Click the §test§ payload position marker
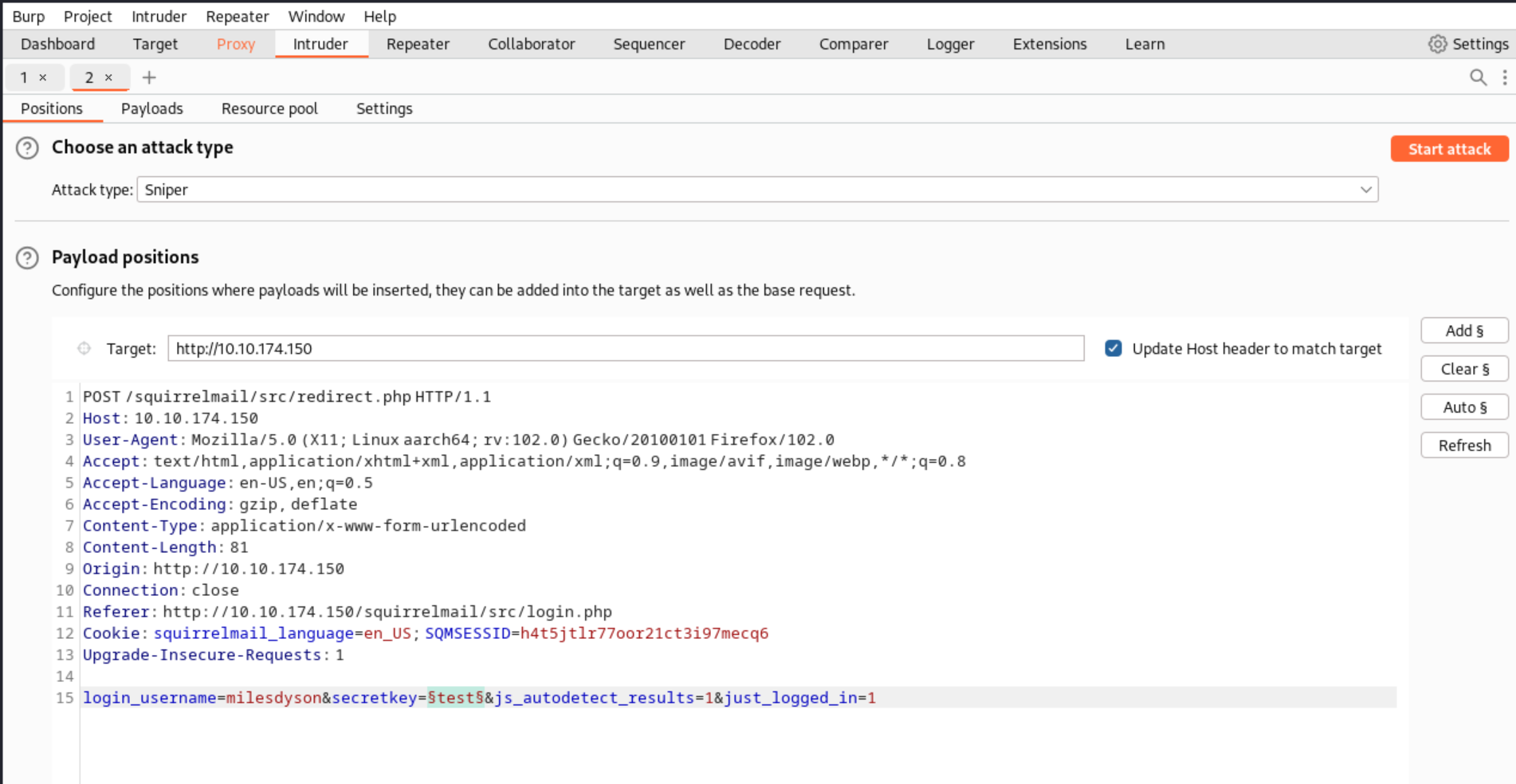 point(456,698)
